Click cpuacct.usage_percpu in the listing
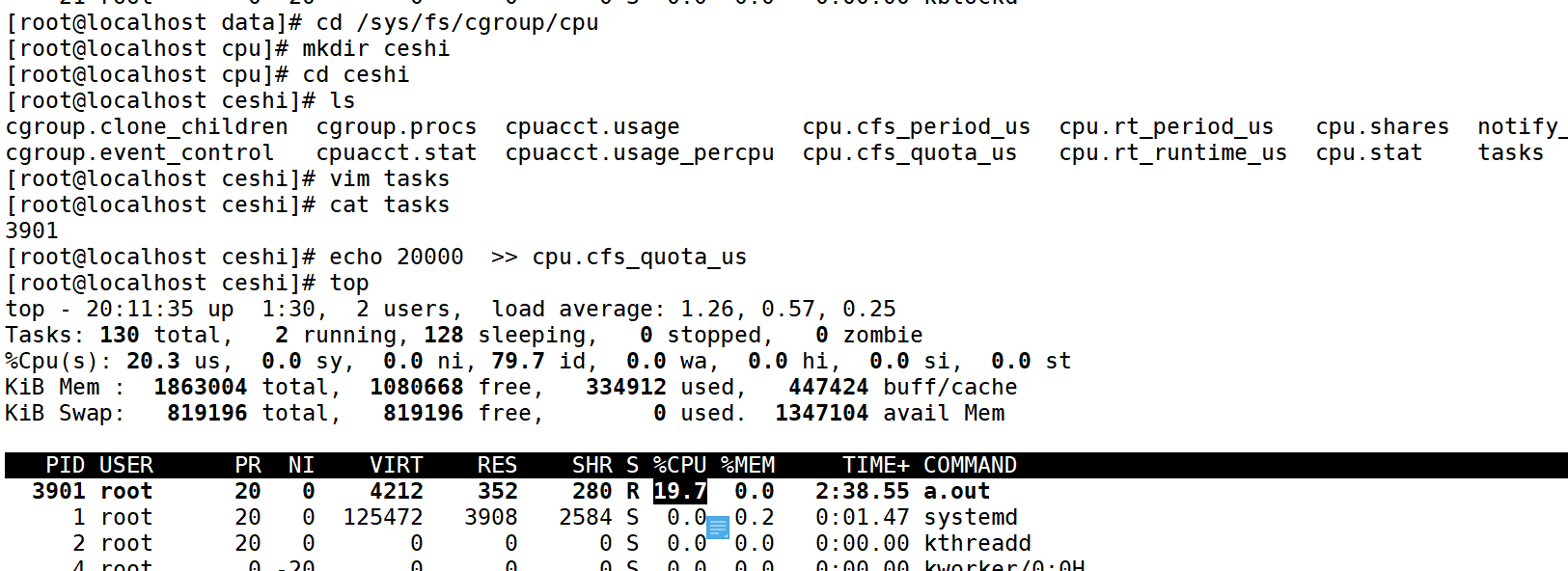This screenshot has width=1568, height=571. pos(639,153)
